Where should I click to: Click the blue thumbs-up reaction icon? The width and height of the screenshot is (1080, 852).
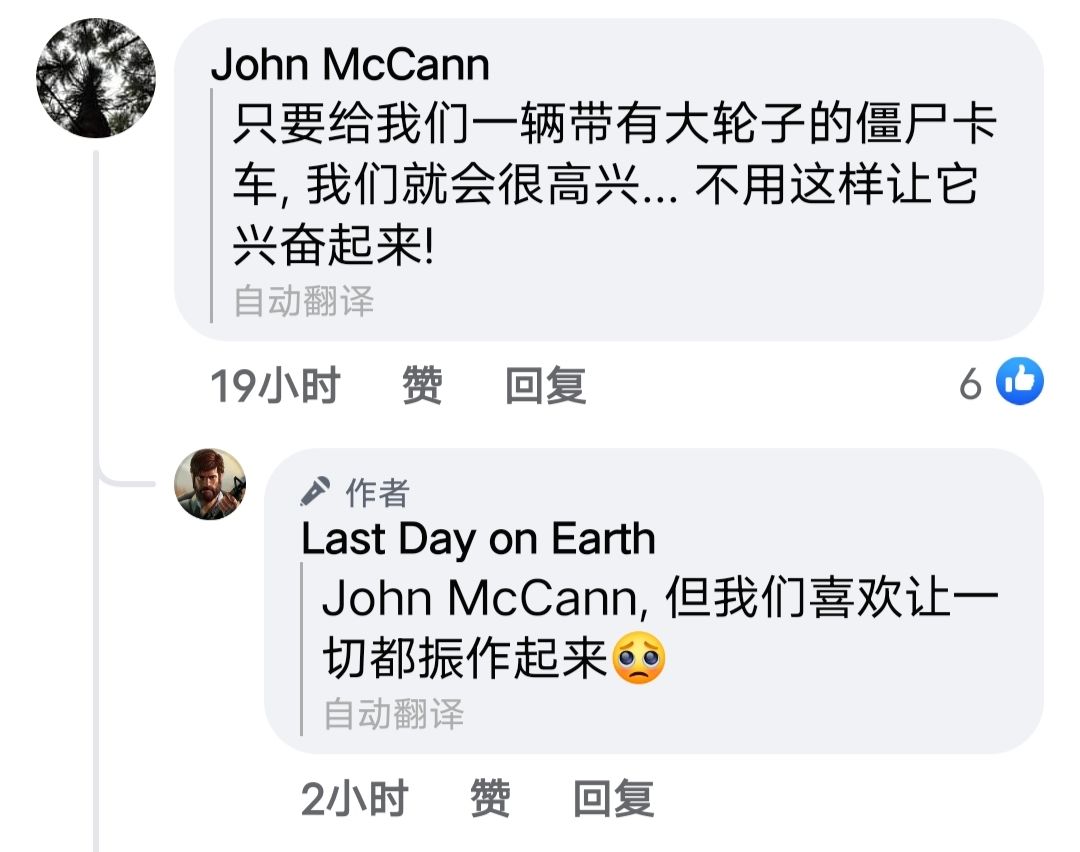click(1020, 382)
